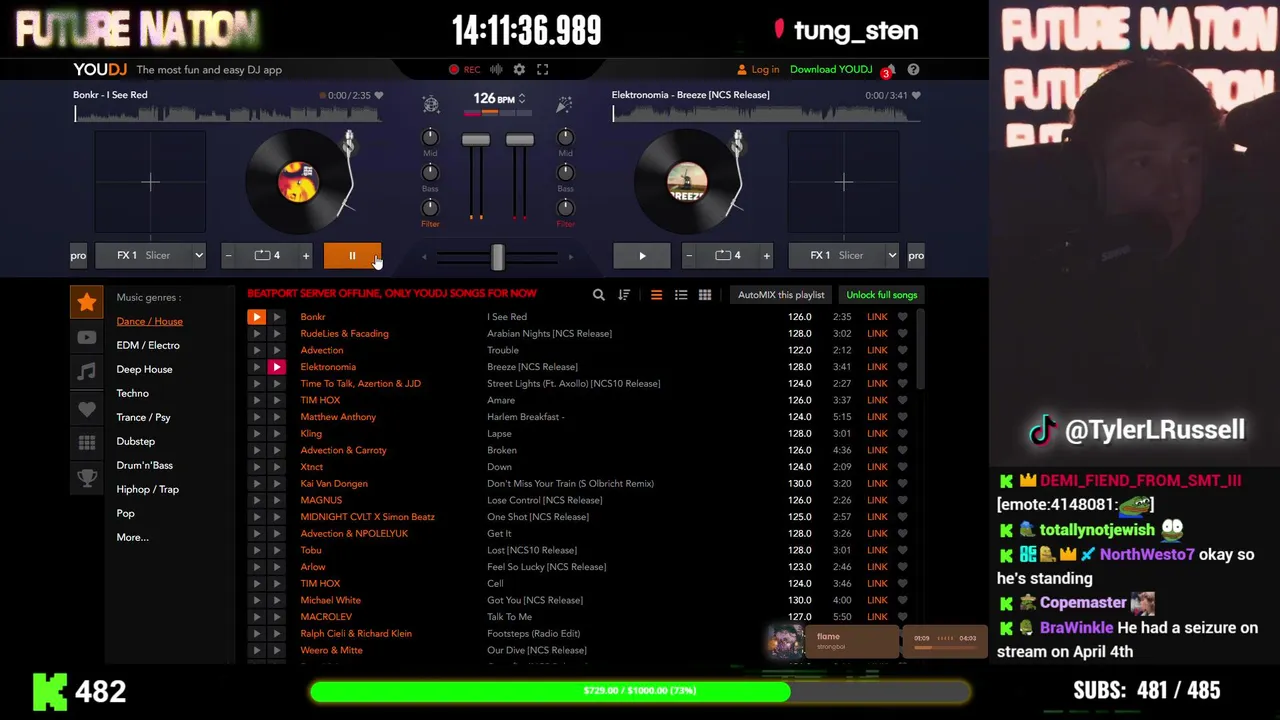Click the Log in link
This screenshot has height=720, width=1280.
[758, 70]
